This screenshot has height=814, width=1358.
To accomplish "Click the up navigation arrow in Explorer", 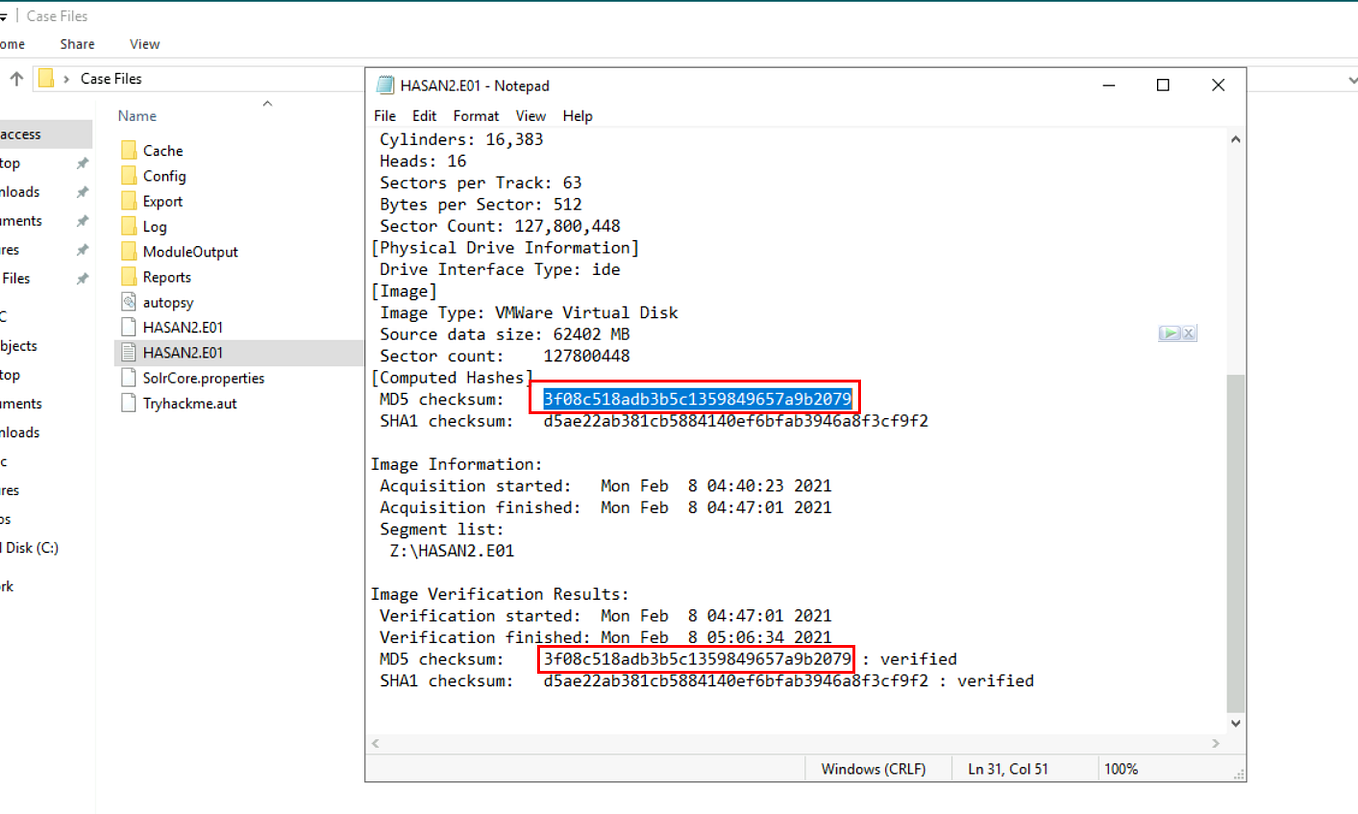I will (x=16, y=78).
